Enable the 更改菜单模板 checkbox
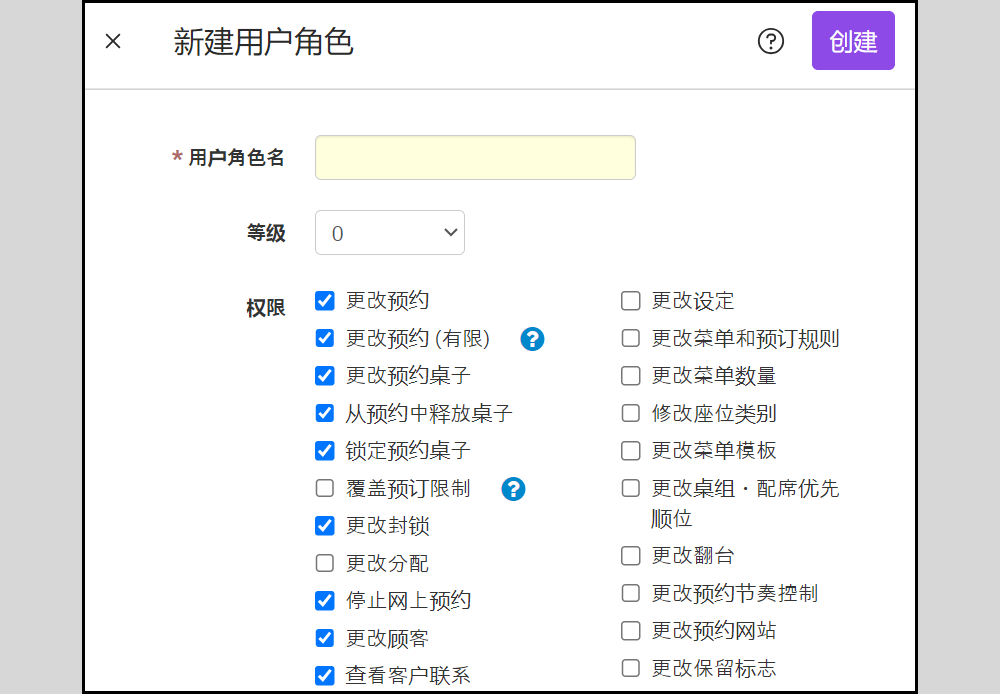Screen dimensions: 1000x694 631,451
